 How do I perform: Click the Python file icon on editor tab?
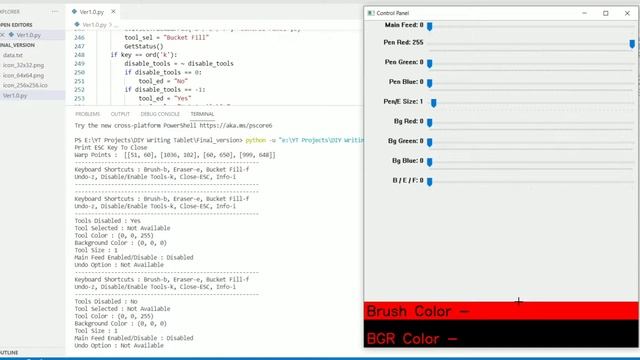click(x=74, y=12)
